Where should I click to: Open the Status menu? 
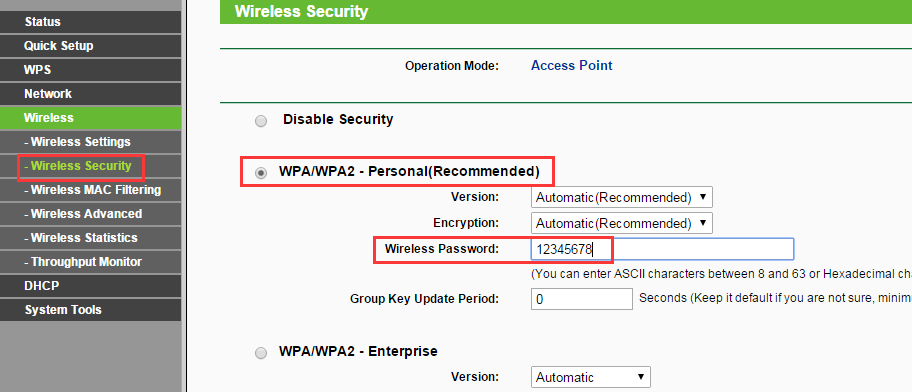pyautogui.click(x=90, y=22)
